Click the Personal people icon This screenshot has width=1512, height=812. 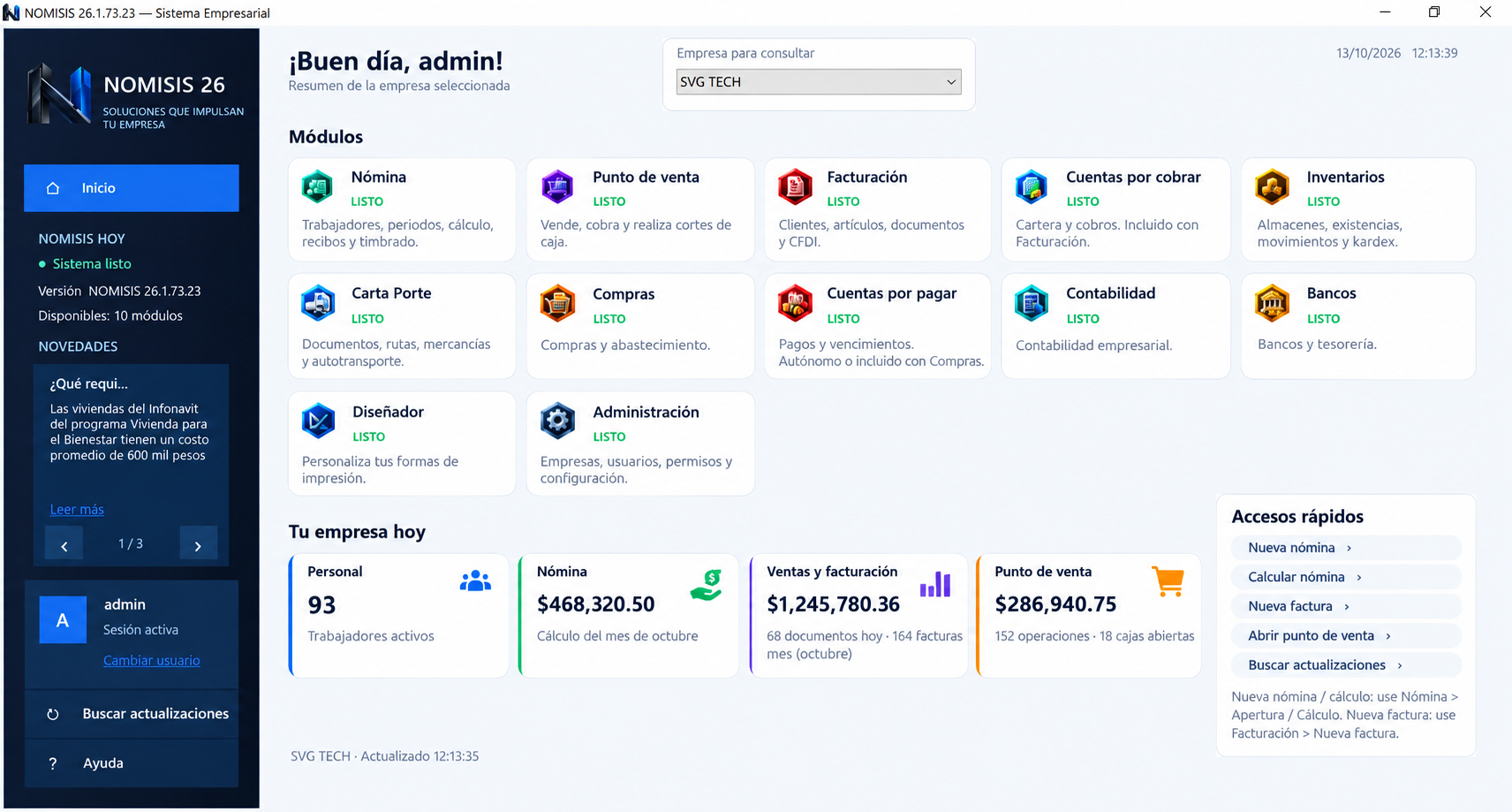(x=475, y=581)
